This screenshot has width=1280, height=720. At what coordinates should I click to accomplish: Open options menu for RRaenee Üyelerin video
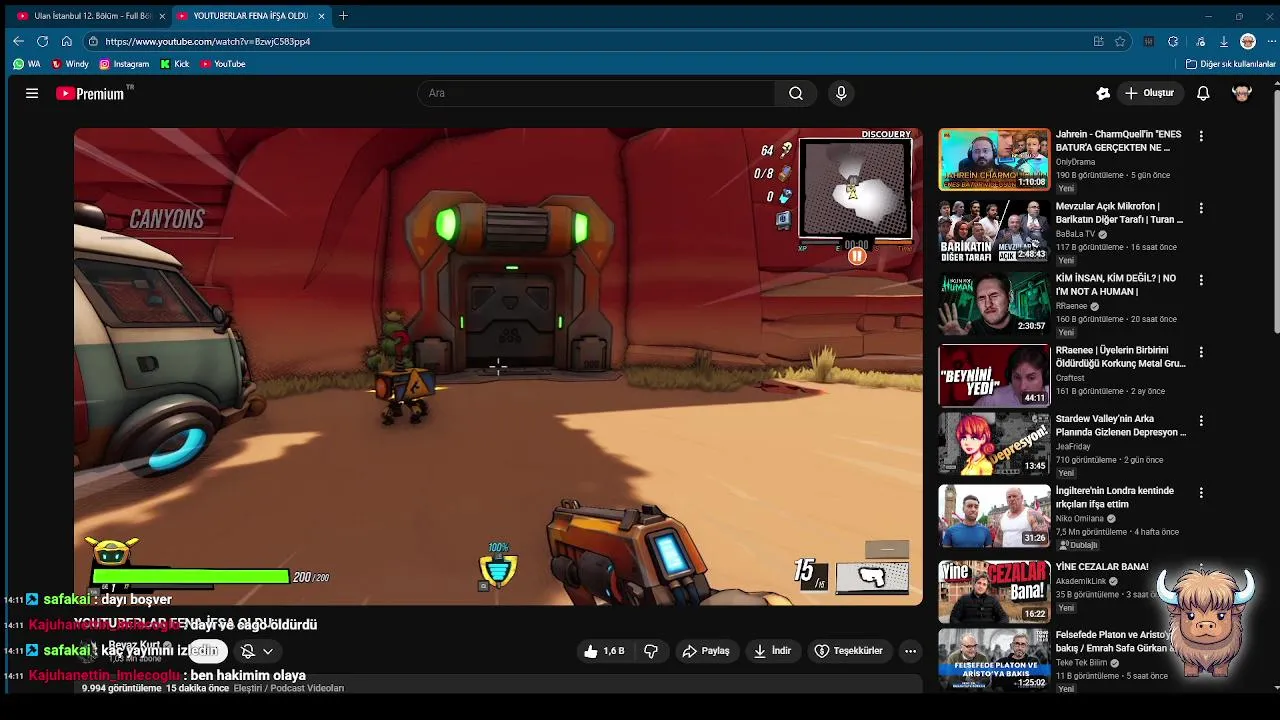coord(1201,352)
